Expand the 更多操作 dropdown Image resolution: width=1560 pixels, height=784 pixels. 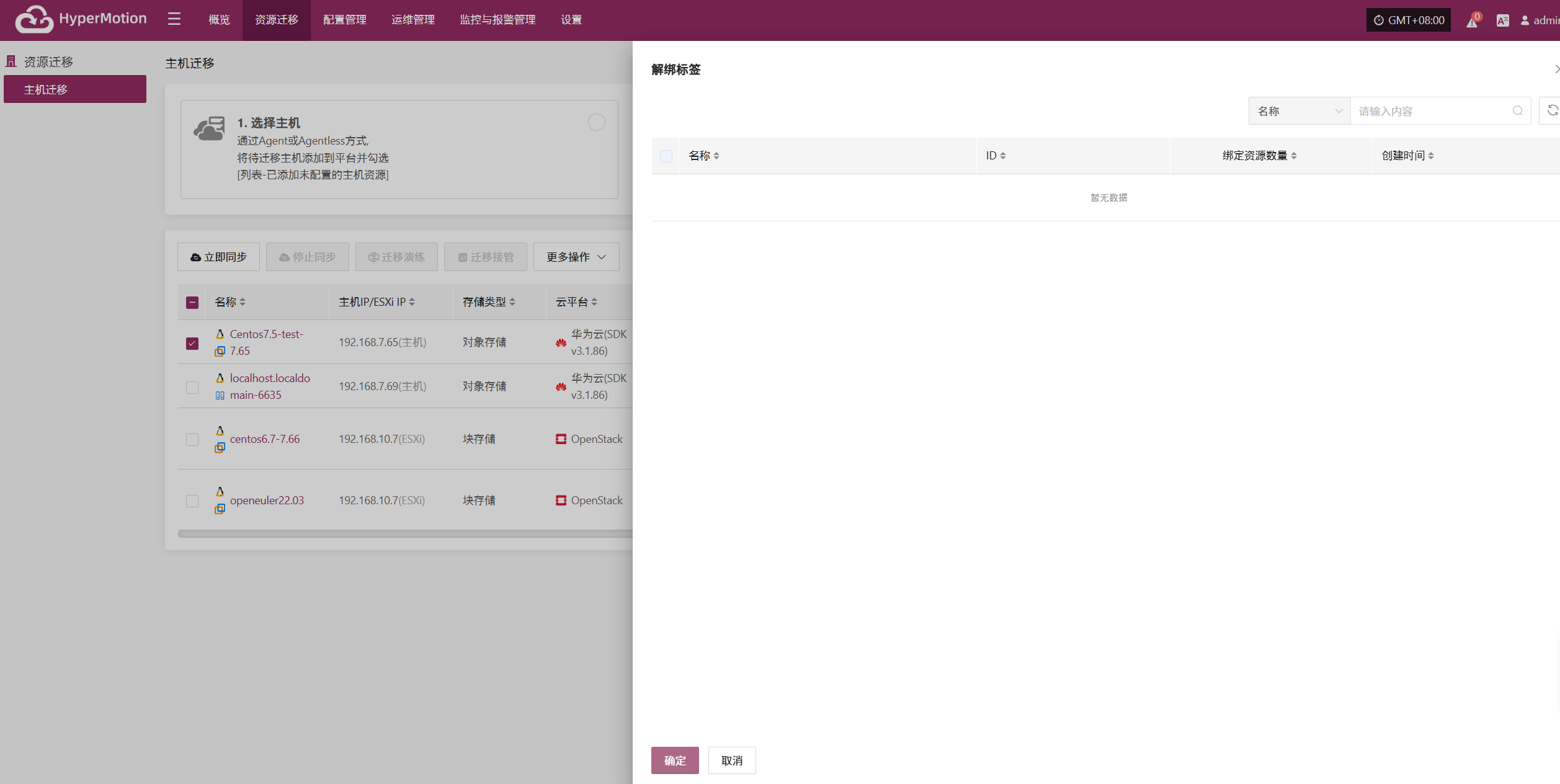(576, 257)
